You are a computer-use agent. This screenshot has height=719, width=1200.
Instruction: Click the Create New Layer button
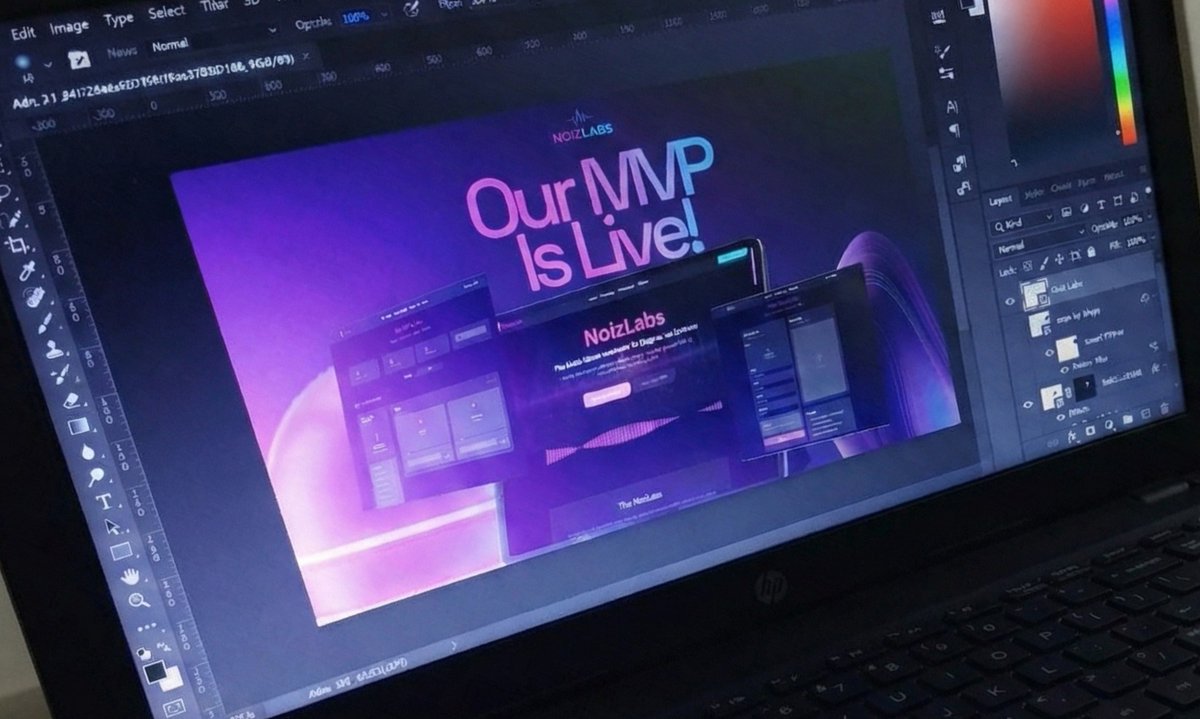click(x=1146, y=412)
